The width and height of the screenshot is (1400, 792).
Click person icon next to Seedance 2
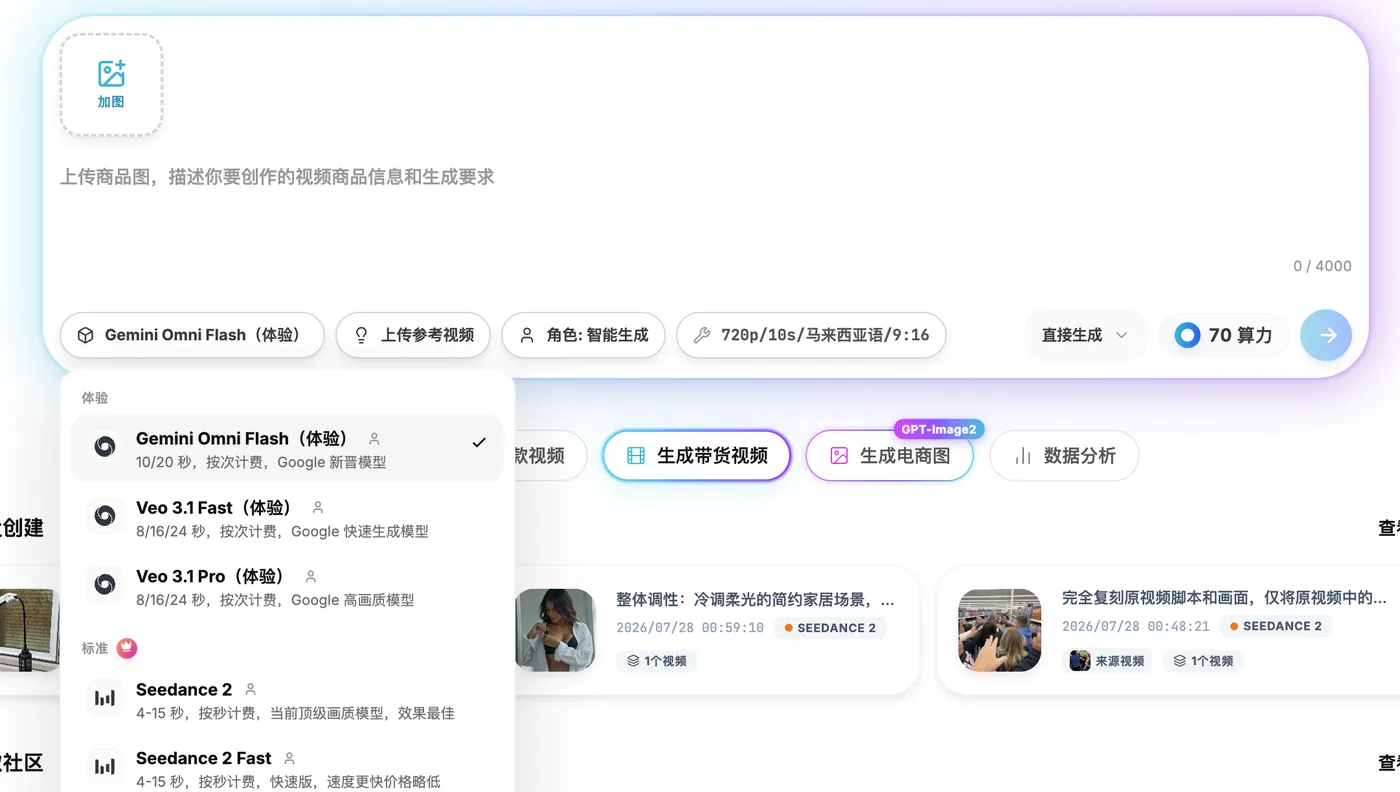pos(251,690)
